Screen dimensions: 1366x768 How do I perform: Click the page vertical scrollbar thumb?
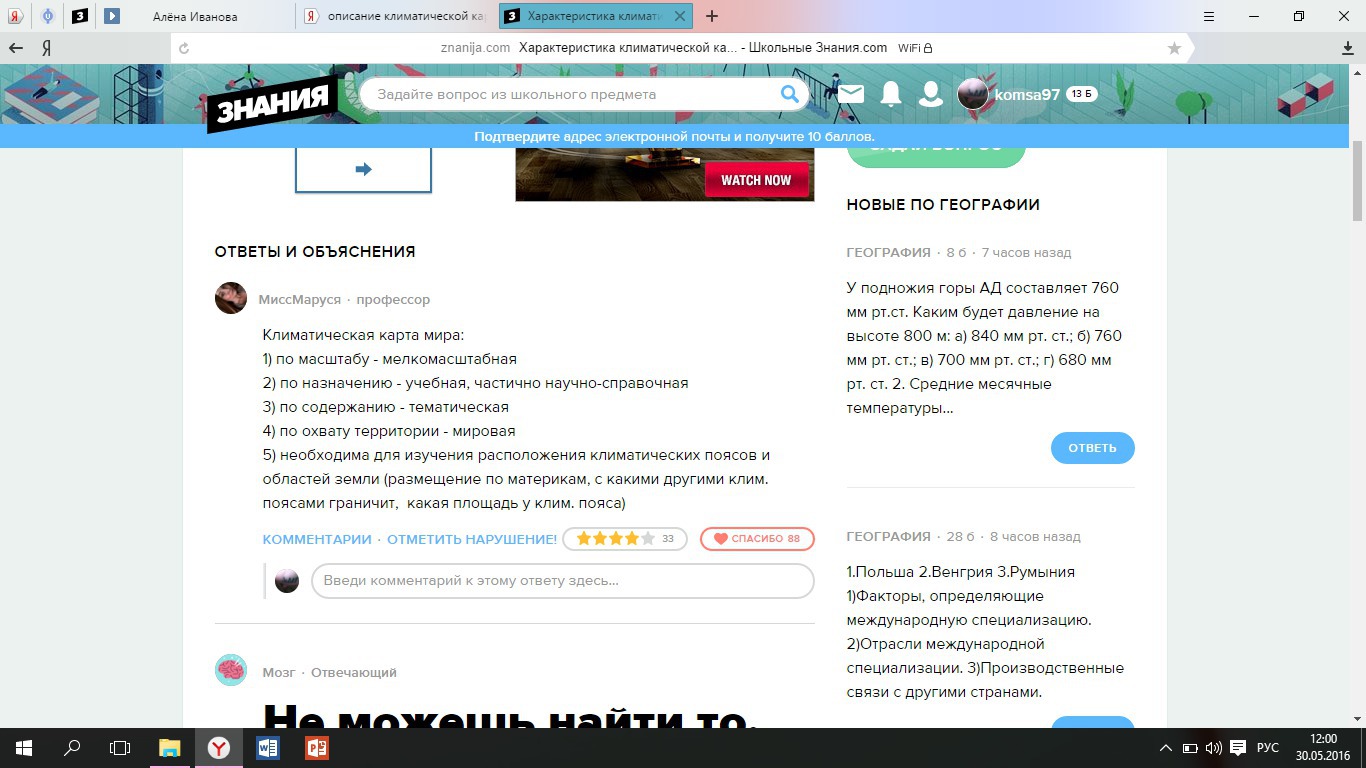1358,180
